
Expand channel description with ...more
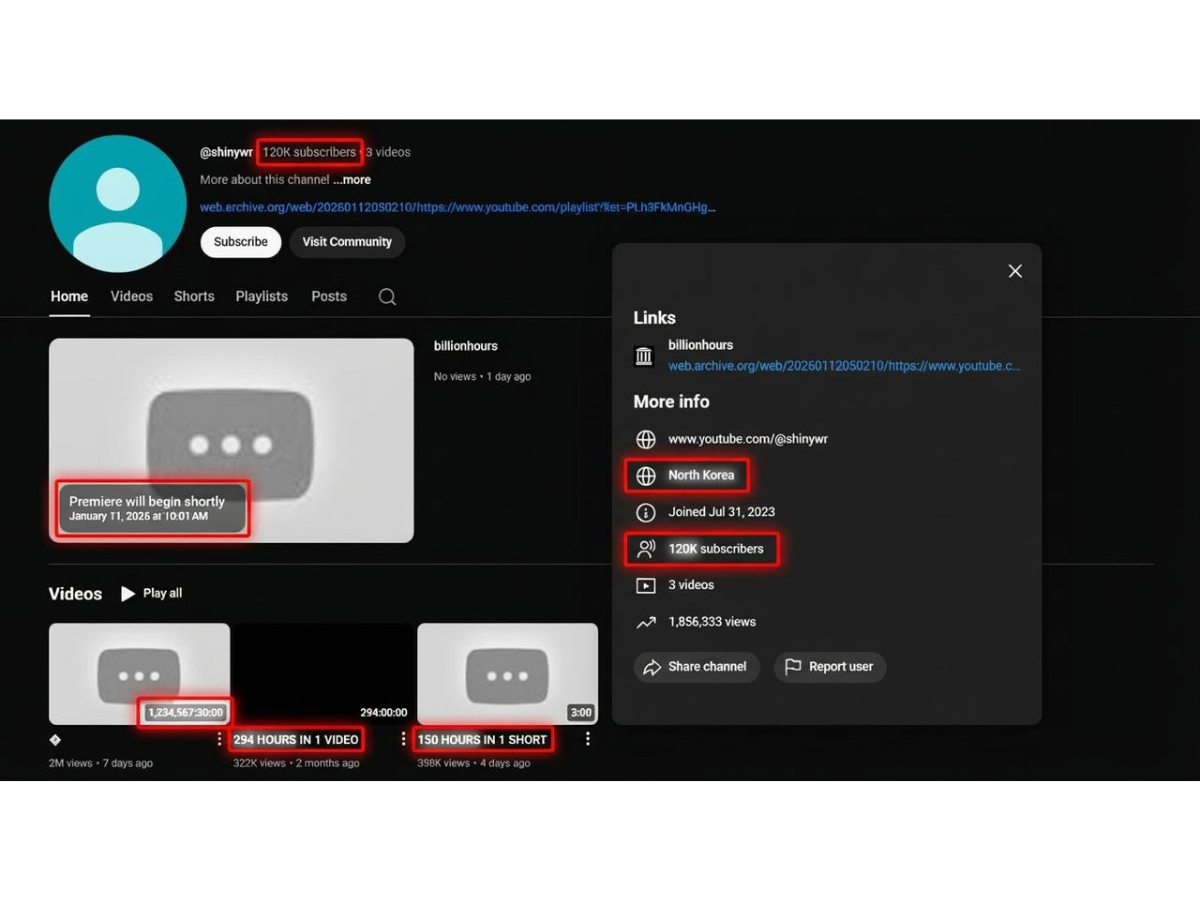tap(352, 180)
